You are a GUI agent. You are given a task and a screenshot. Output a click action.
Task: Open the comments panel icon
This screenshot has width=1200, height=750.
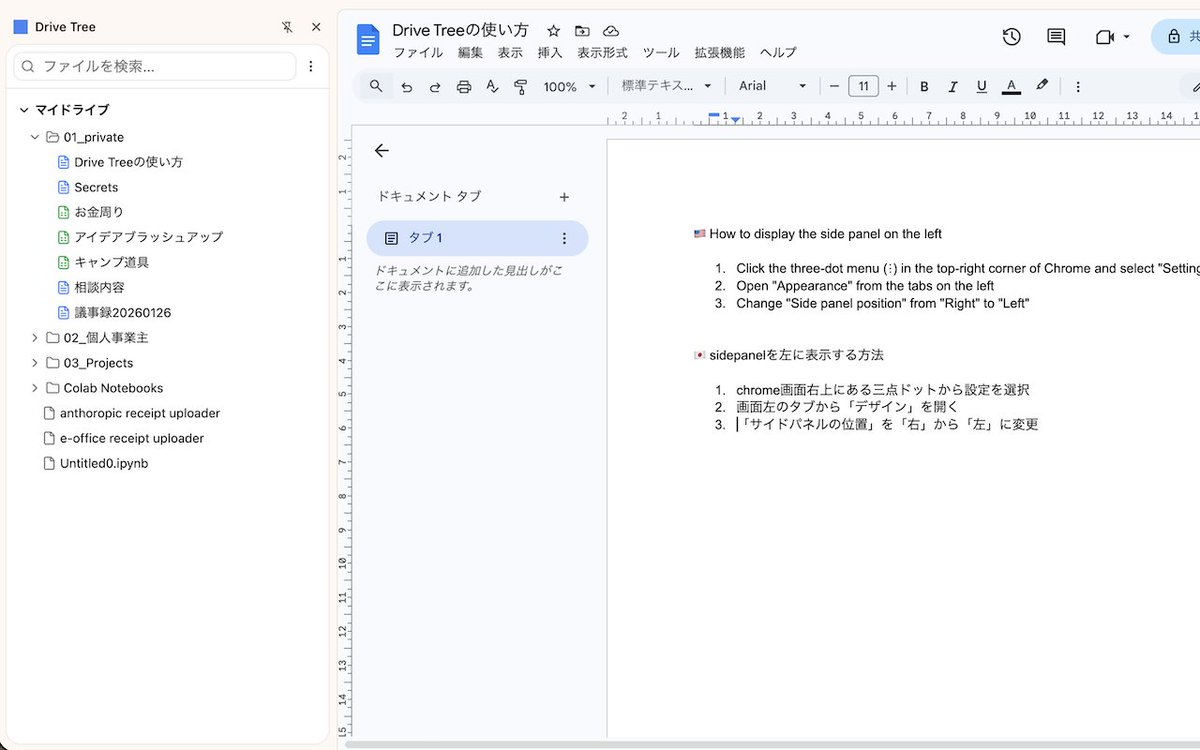1055,36
